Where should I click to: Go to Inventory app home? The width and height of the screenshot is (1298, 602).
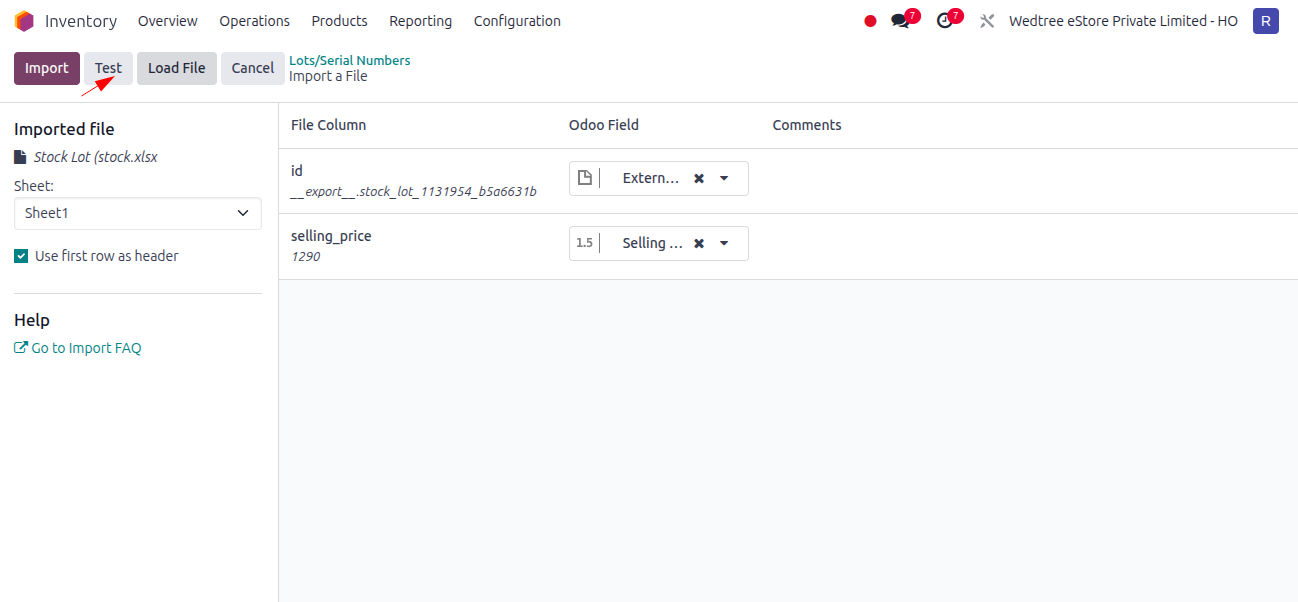(81, 21)
